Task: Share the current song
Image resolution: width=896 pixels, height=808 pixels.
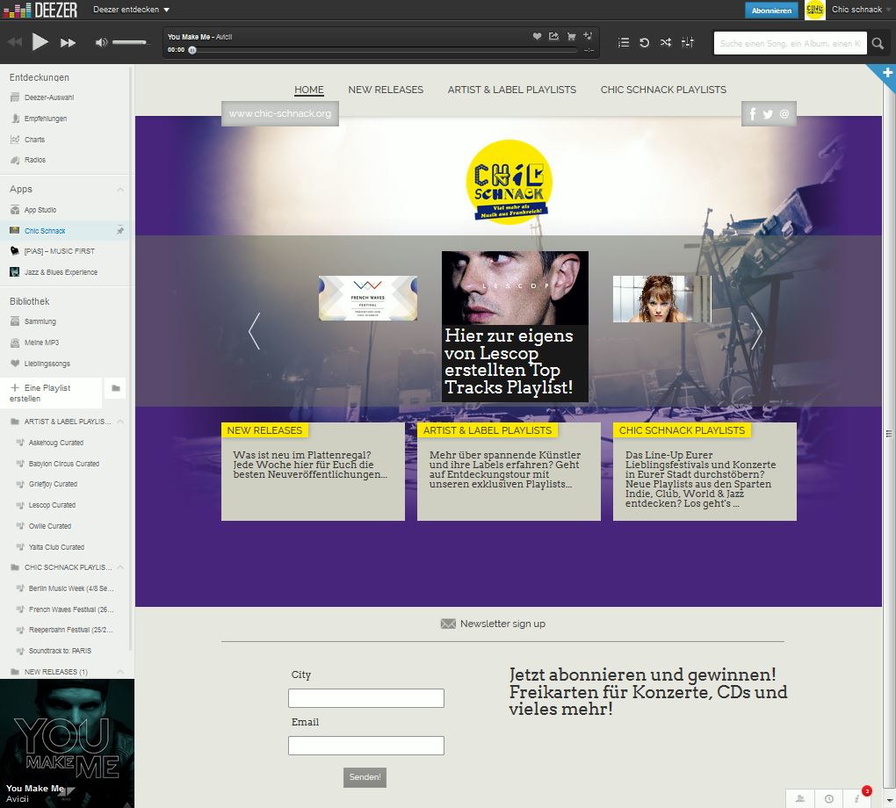Action: (x=554, y=36)
